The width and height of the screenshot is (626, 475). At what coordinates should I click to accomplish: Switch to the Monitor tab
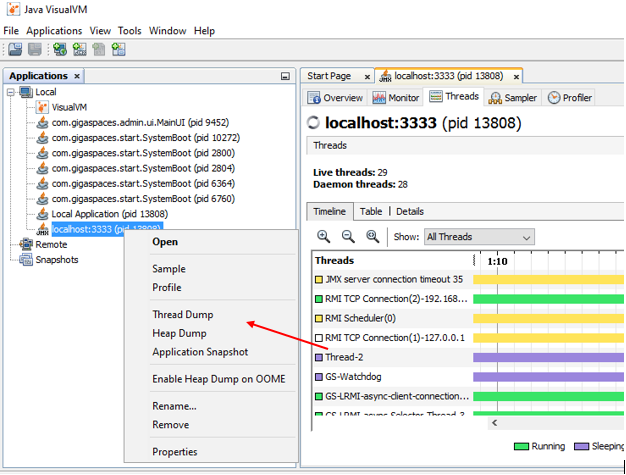396,97
